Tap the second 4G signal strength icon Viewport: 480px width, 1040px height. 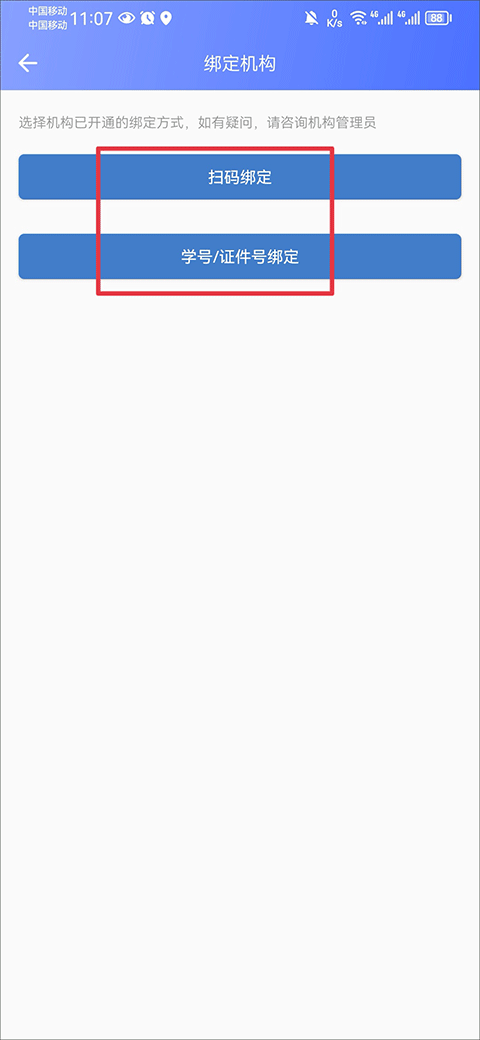[x=409, y=19]
